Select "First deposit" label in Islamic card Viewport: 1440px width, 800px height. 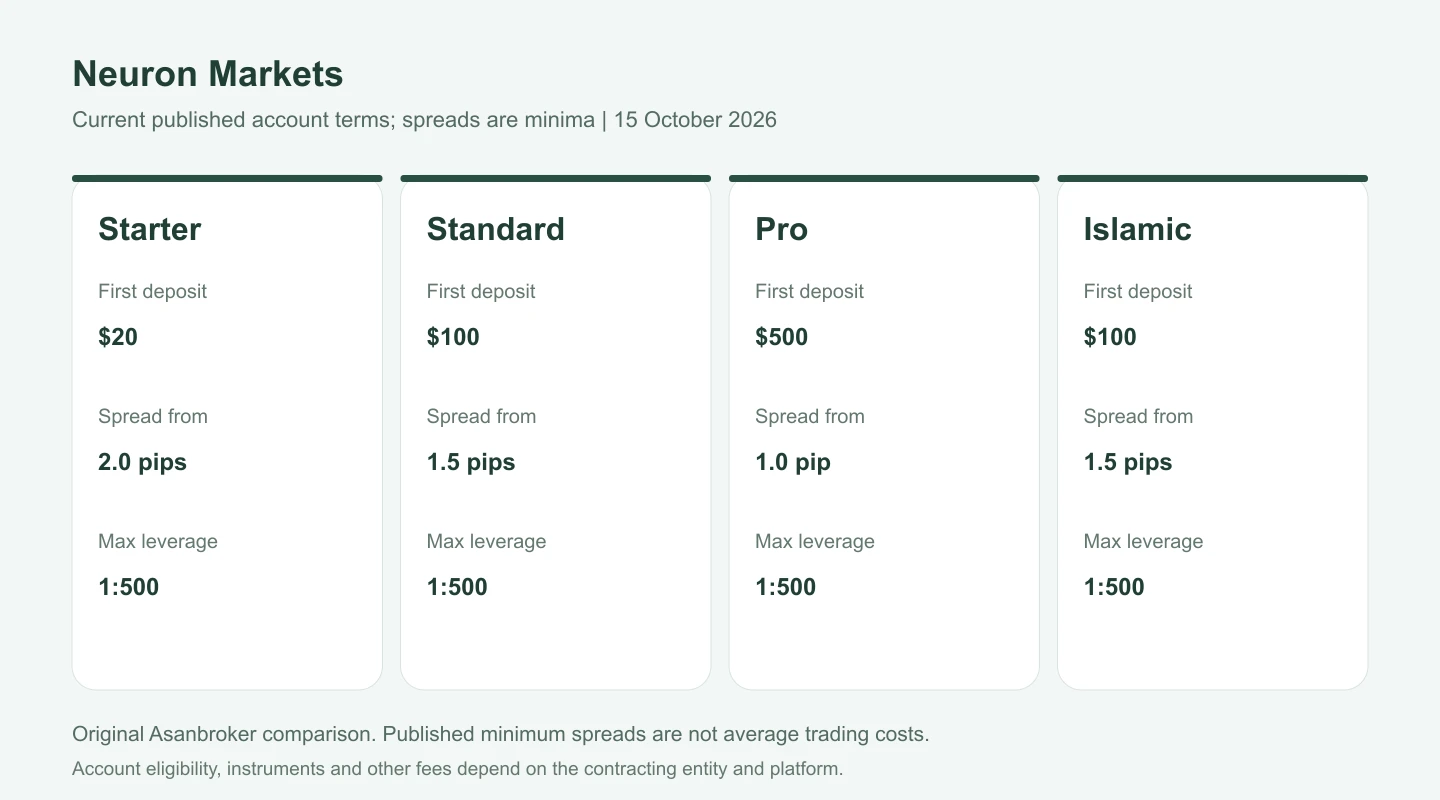tap(1138, 291)
